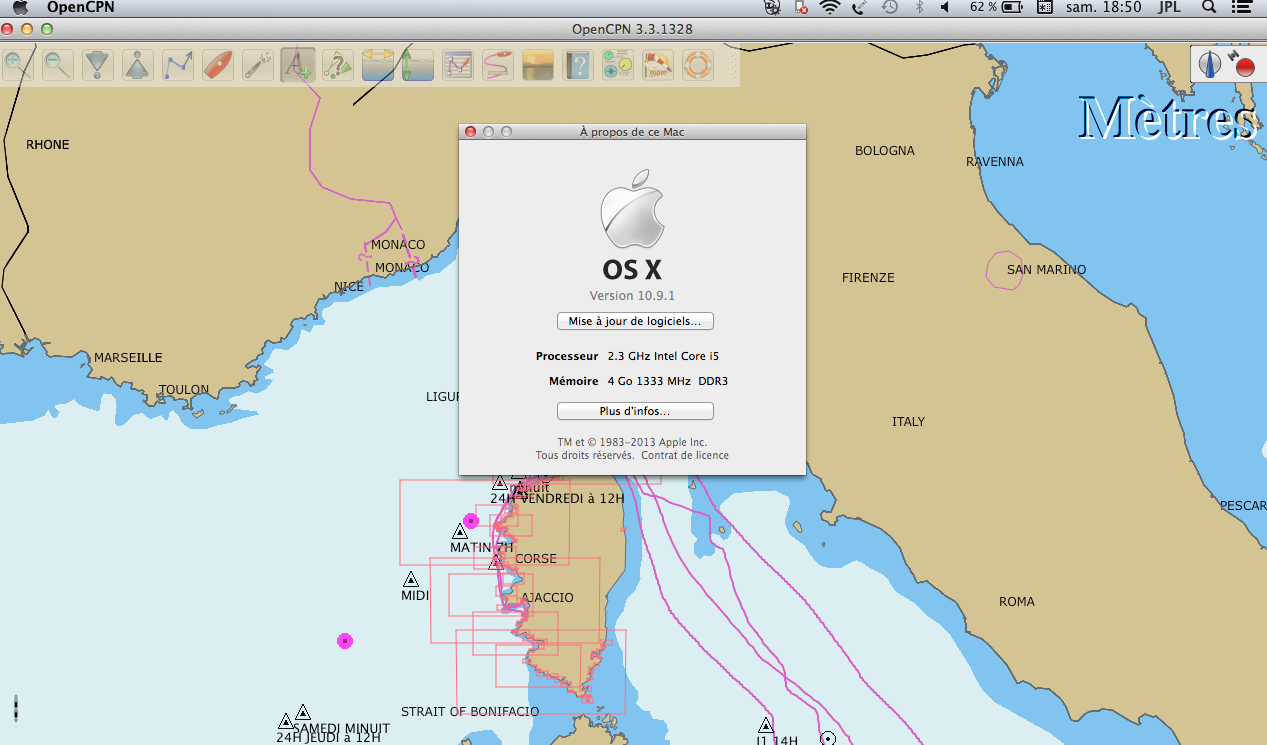Open About OpenCPN help book icon

pyautogui.click(x=578, y=66)
